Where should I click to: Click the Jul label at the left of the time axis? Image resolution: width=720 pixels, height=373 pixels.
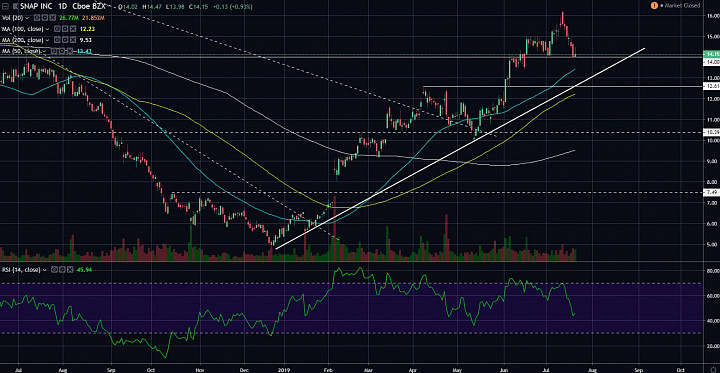click(x=19, y=369)
